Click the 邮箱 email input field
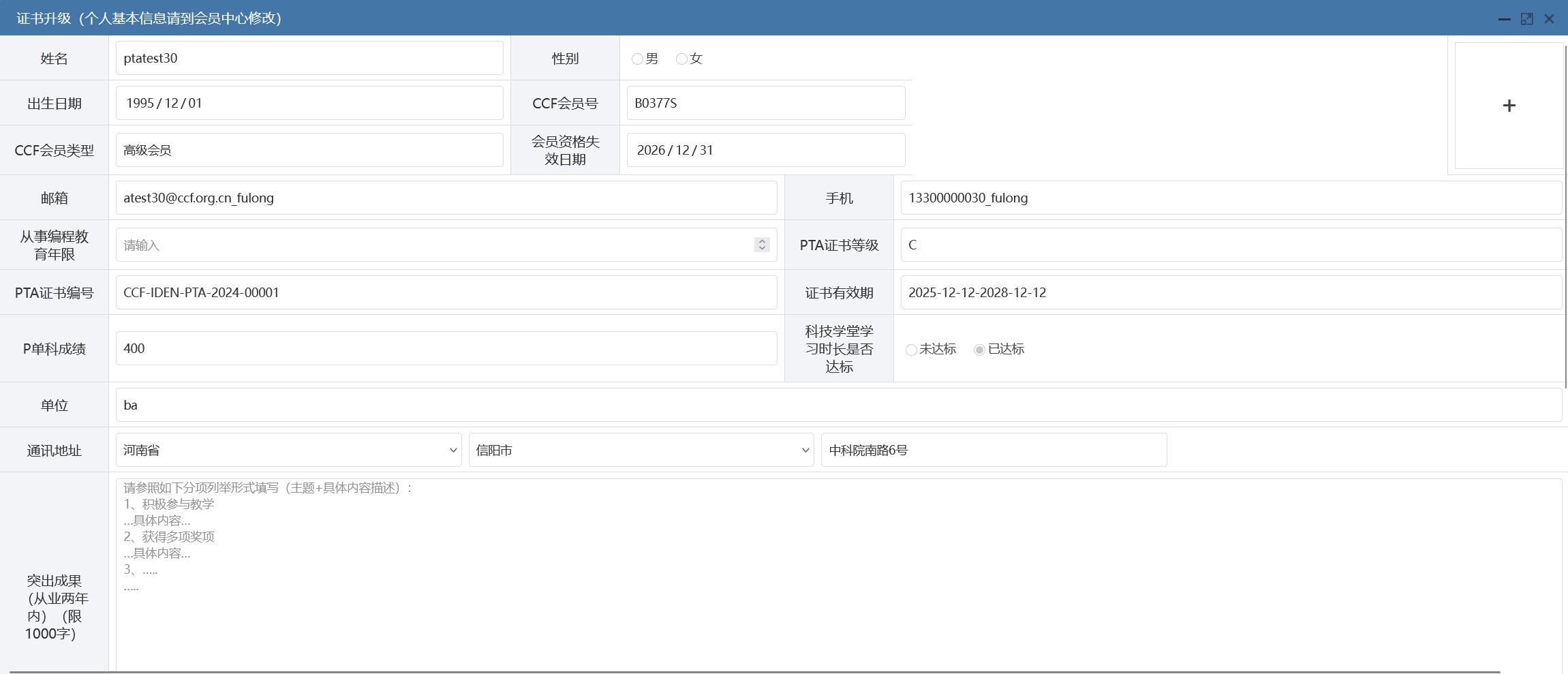 tap(446, 198)
